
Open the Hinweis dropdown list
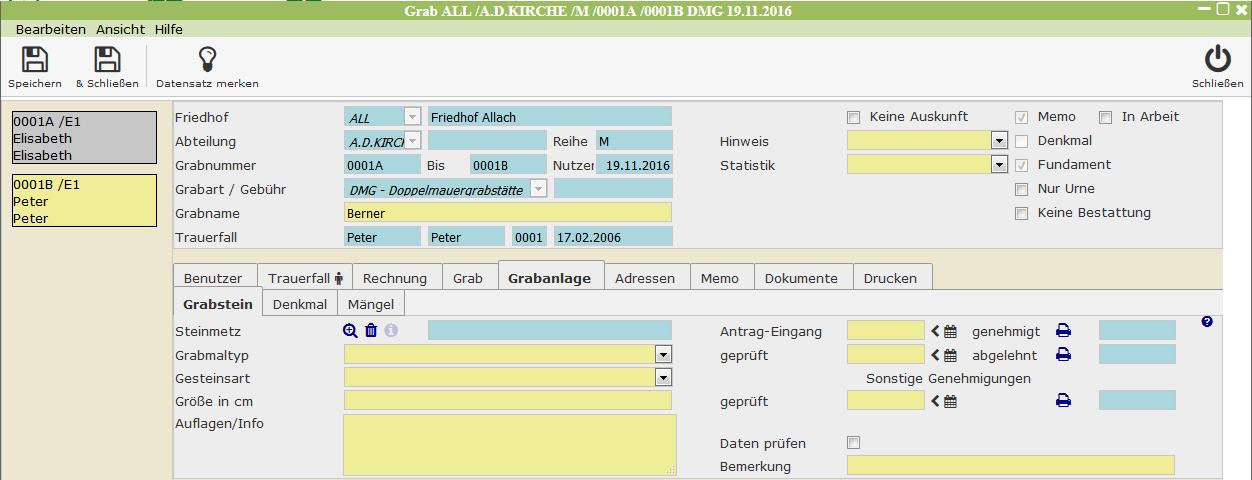[999, 141]
